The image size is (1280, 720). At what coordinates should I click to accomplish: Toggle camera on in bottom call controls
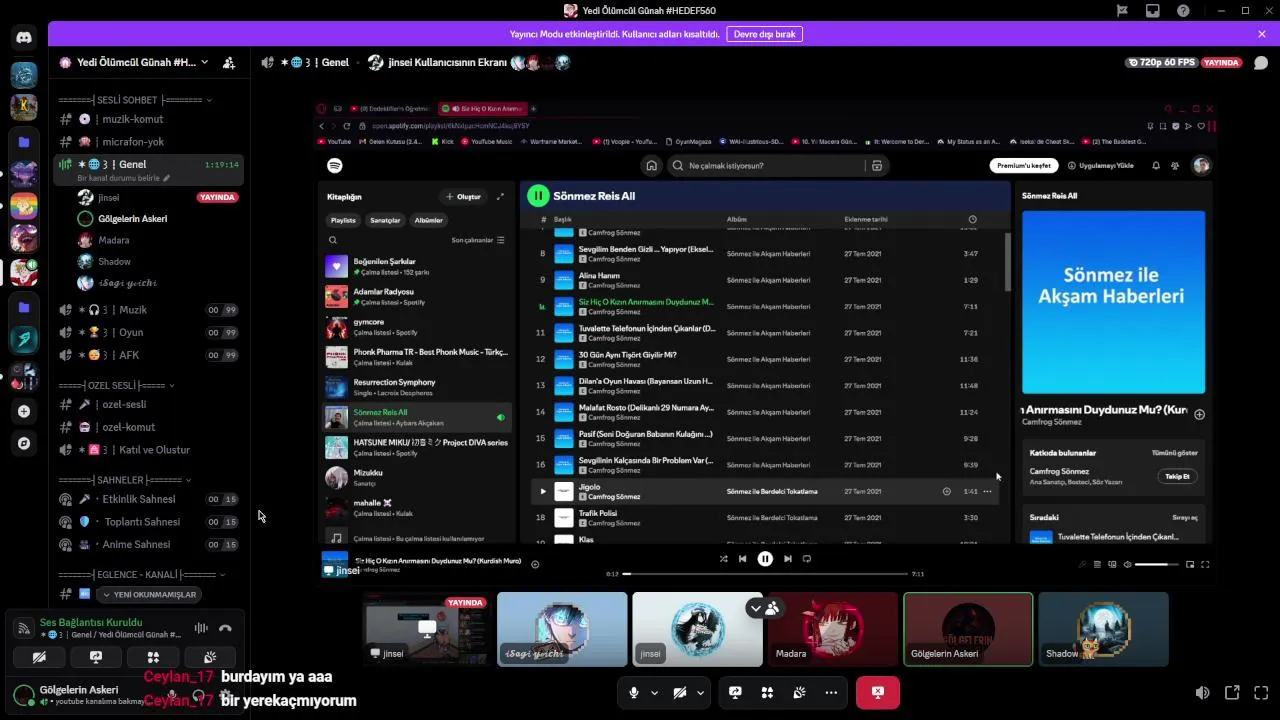point(680,692)
